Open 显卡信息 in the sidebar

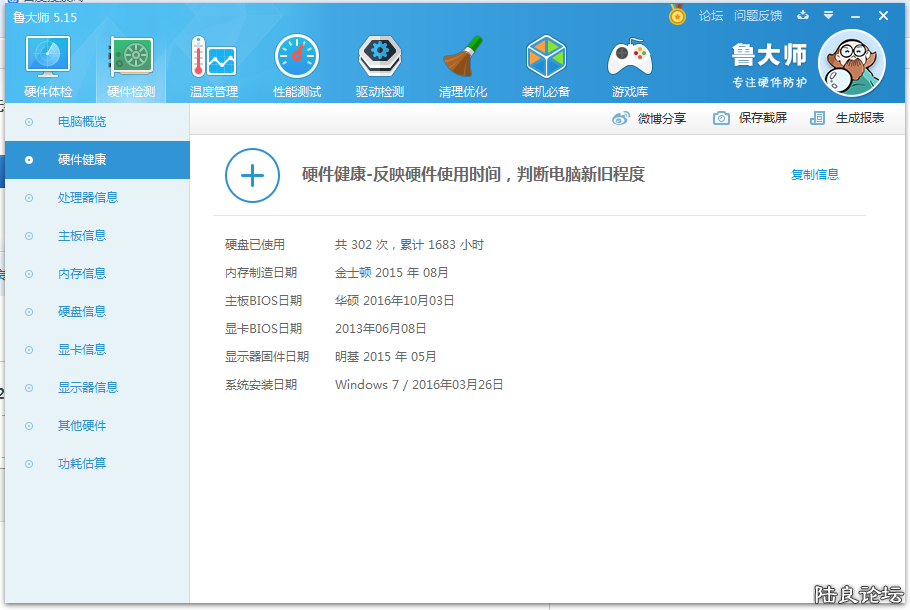82,350
